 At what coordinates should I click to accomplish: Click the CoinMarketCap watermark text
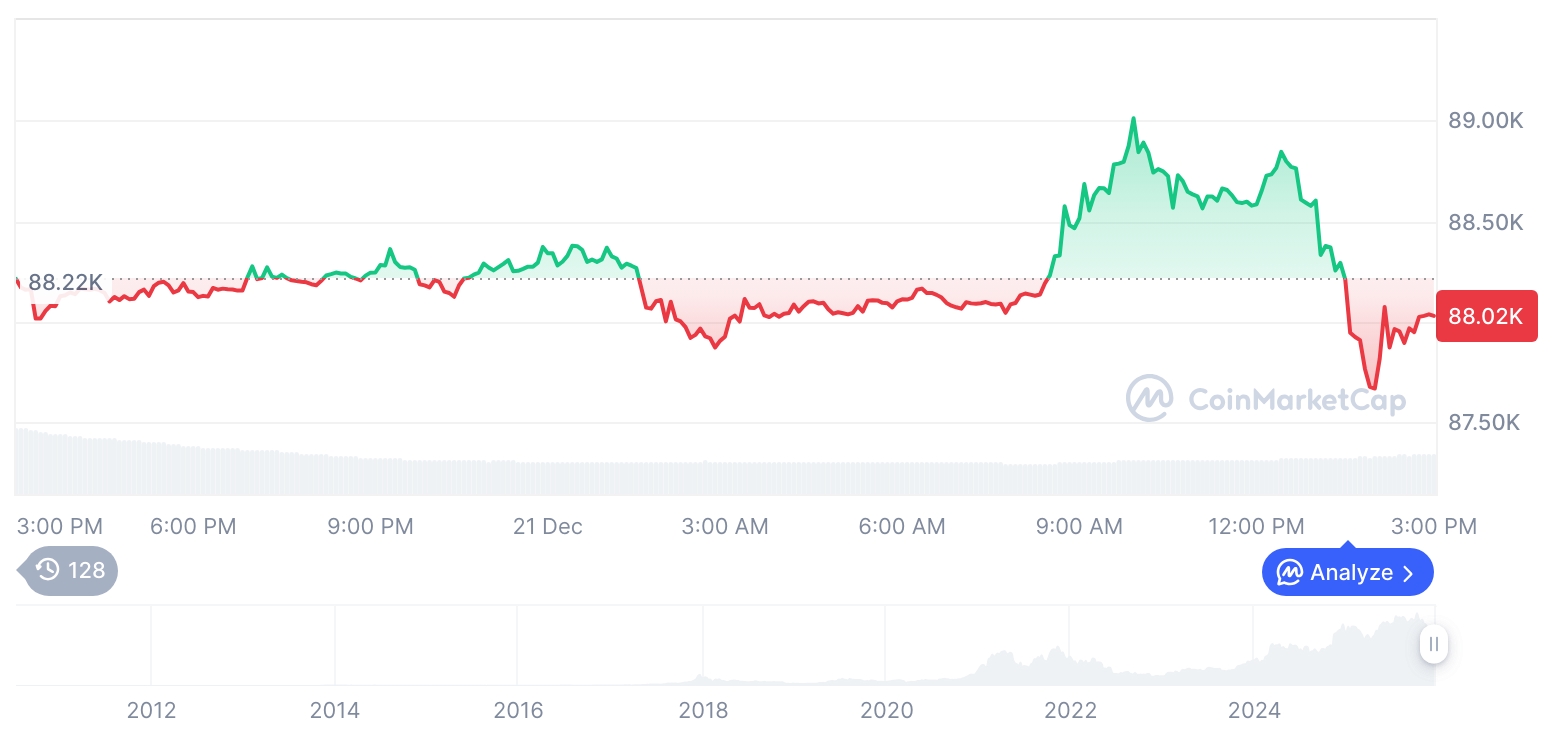point(1297,400)
